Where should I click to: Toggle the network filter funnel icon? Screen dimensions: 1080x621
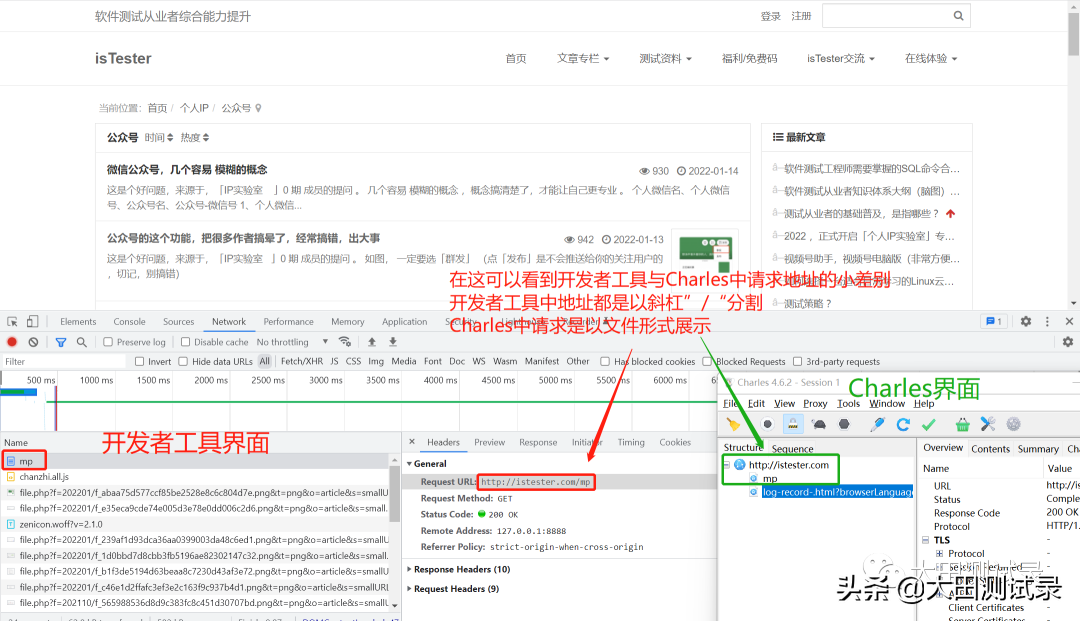[x=60, y=342]
